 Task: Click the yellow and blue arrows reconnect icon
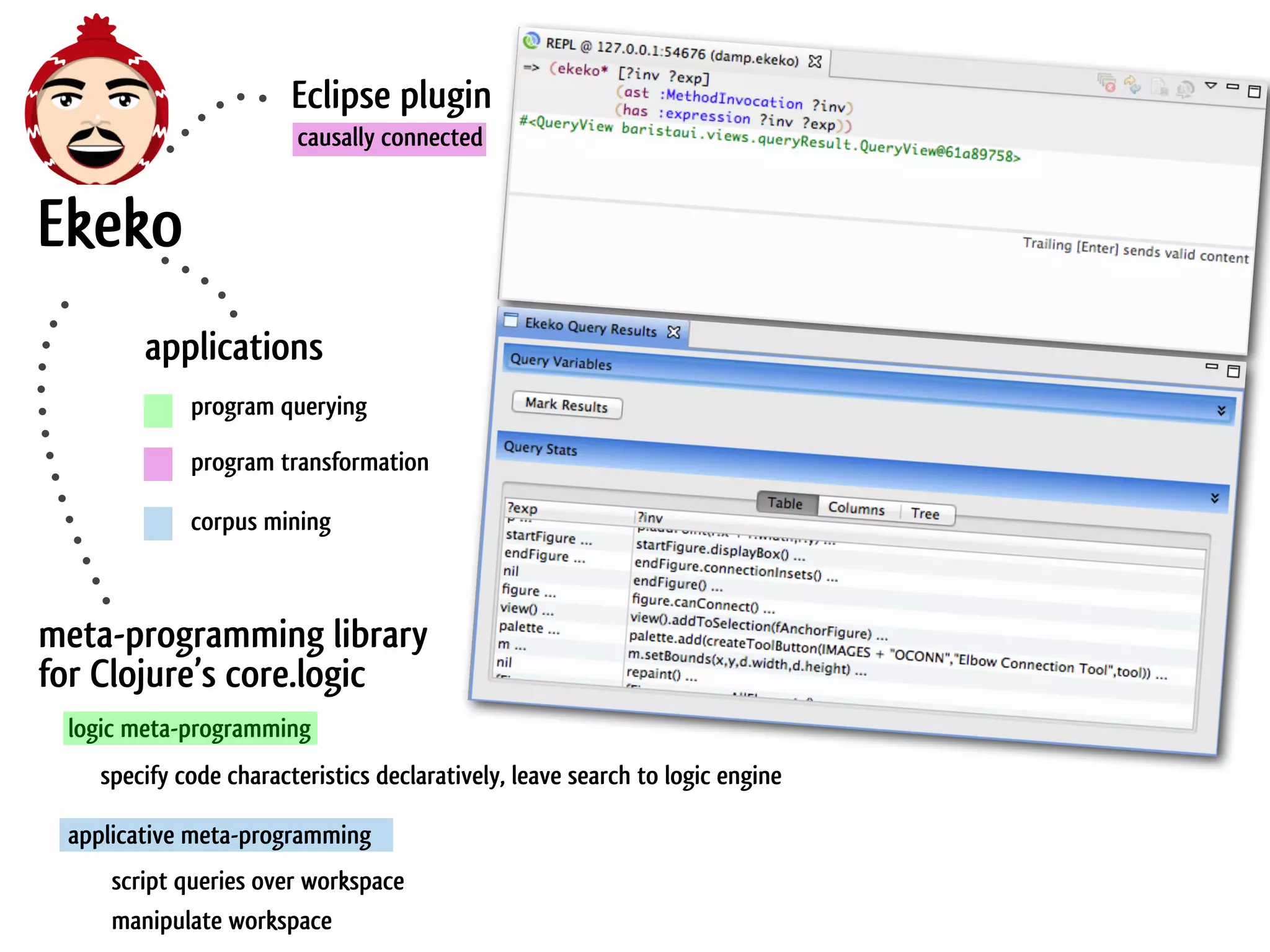pos(1132,84)
